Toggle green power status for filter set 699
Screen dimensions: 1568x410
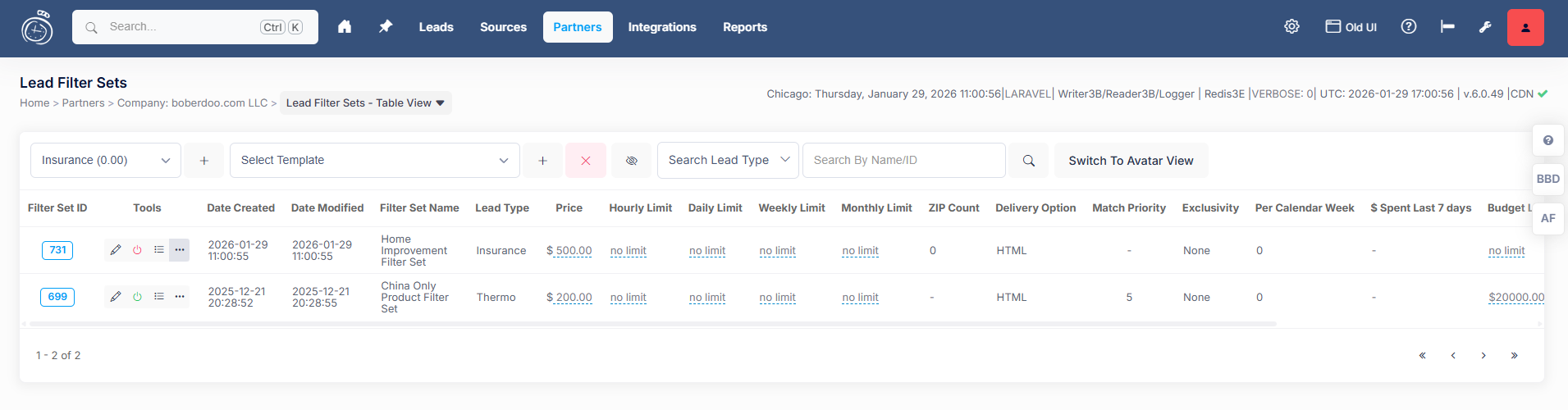(137, 297)
